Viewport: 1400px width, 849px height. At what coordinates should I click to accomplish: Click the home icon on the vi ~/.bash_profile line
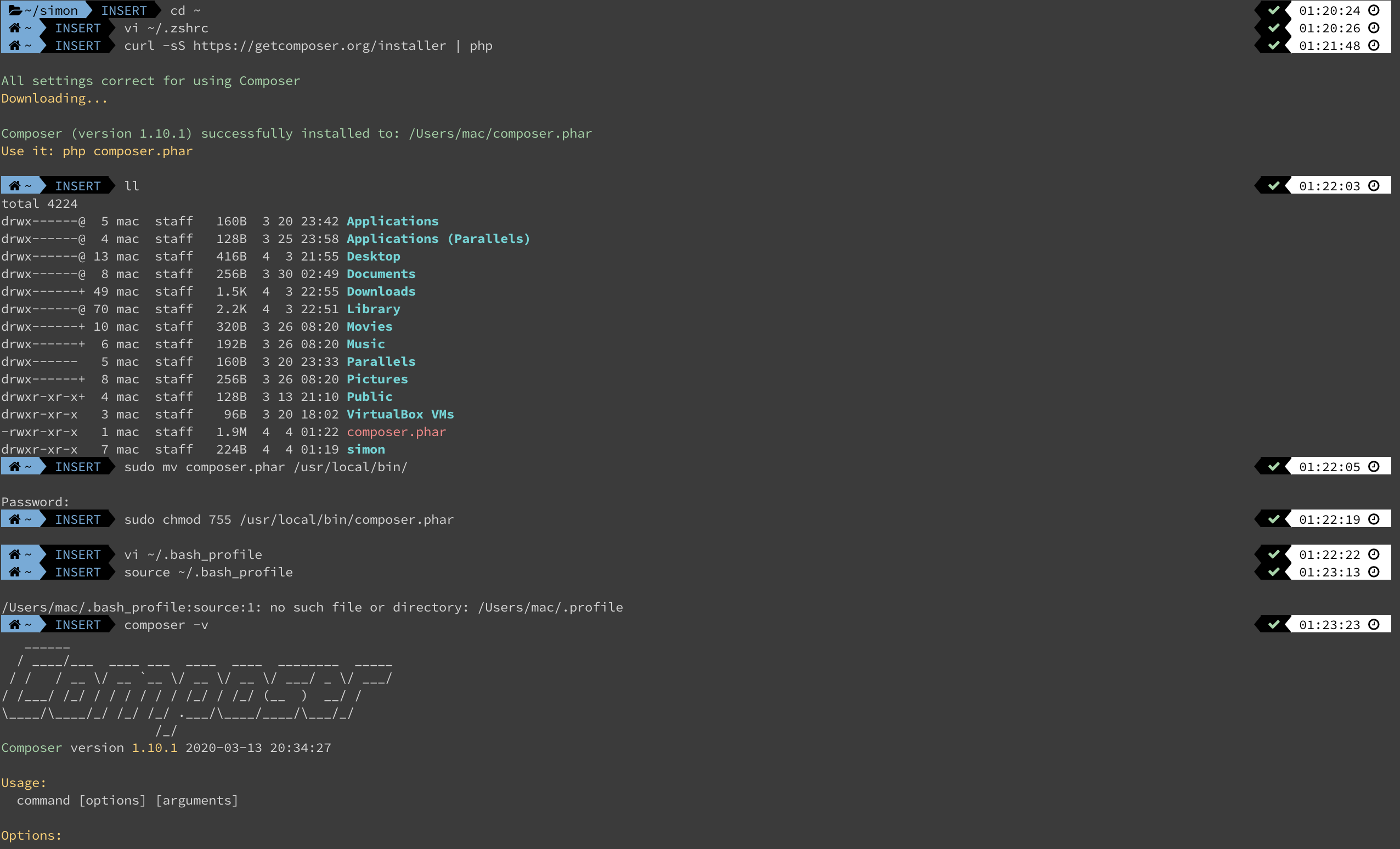15,554
